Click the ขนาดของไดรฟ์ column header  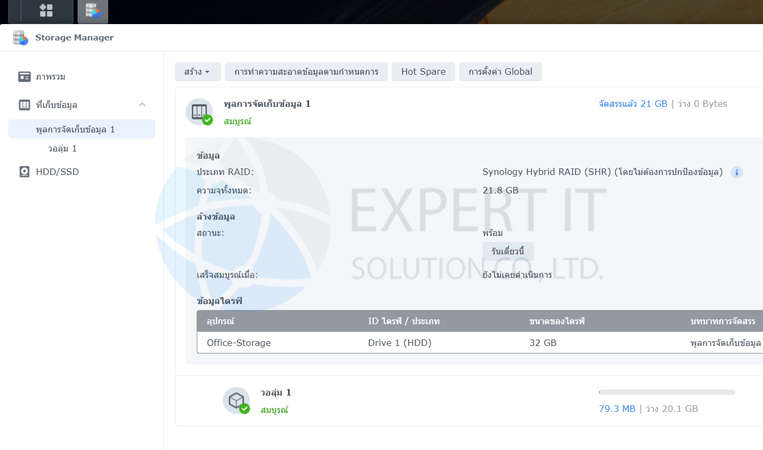[557, 321]
